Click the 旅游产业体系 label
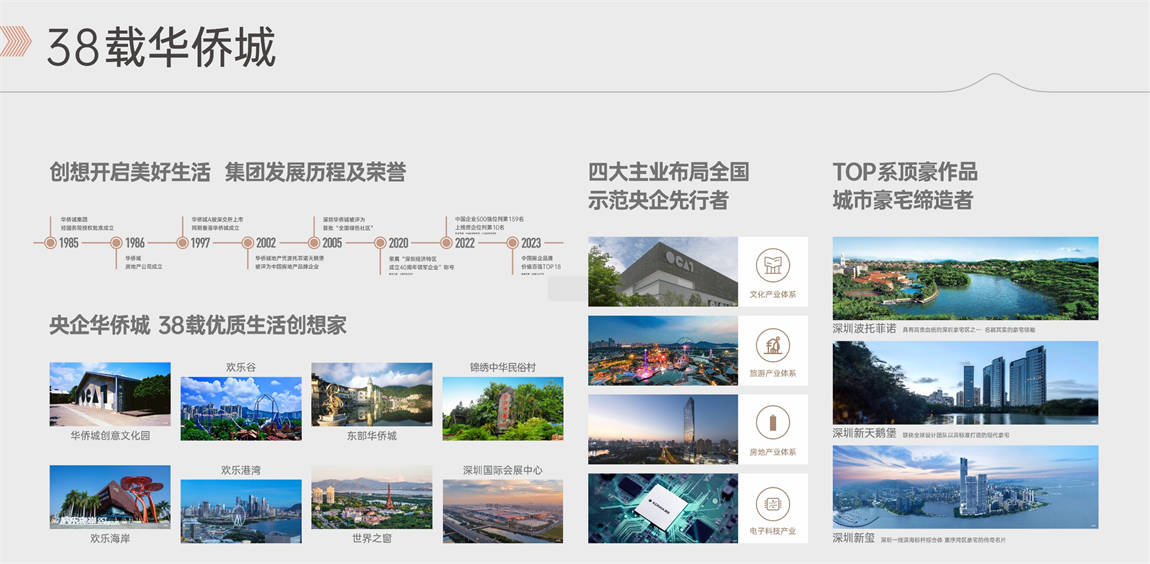The height and width of the screenshot is (564, 1150). (x=773, y=373)
